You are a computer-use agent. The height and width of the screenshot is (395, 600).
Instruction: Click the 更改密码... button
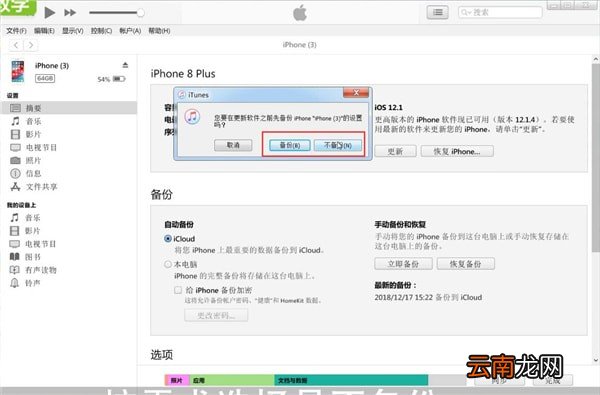click(x=216, y=315)
